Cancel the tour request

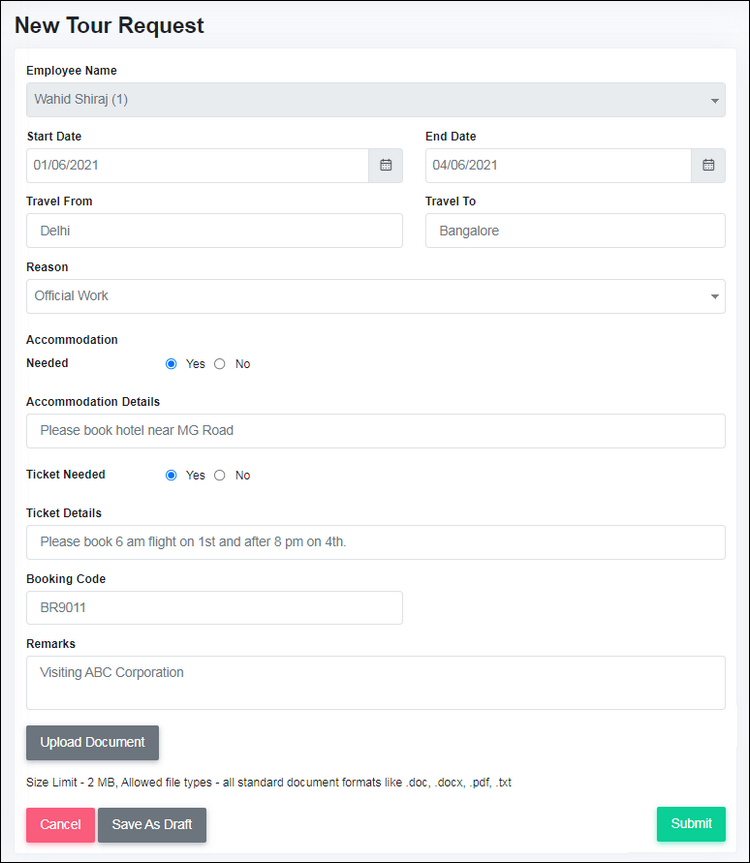pyautogui.click(x=61, y=824)
